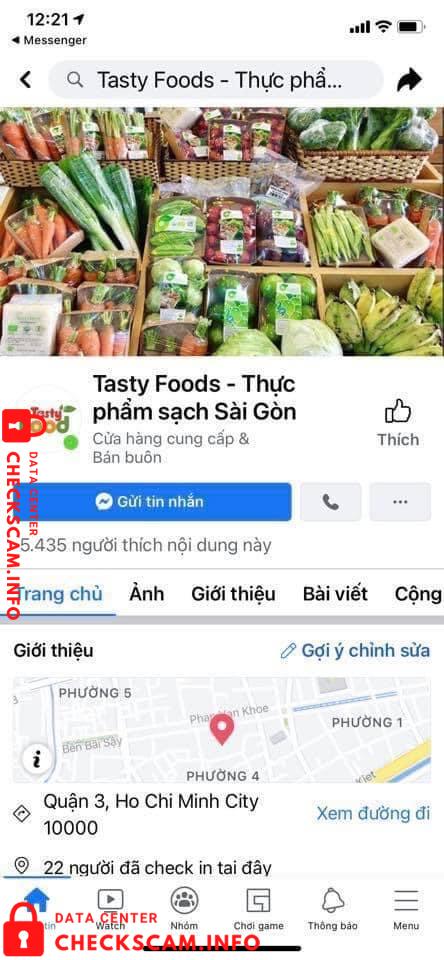Open the vegetables cover photo
This screenshot has height=960, width=444.
tap(222, 231)
